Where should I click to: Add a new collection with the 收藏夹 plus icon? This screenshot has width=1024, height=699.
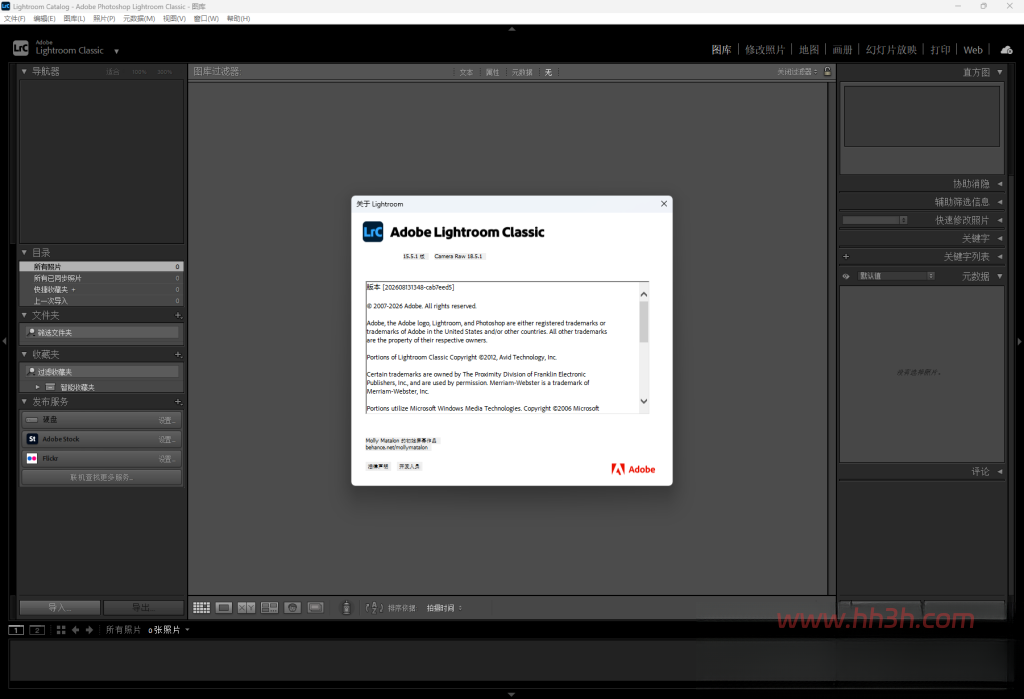click(x=178, y=355)
